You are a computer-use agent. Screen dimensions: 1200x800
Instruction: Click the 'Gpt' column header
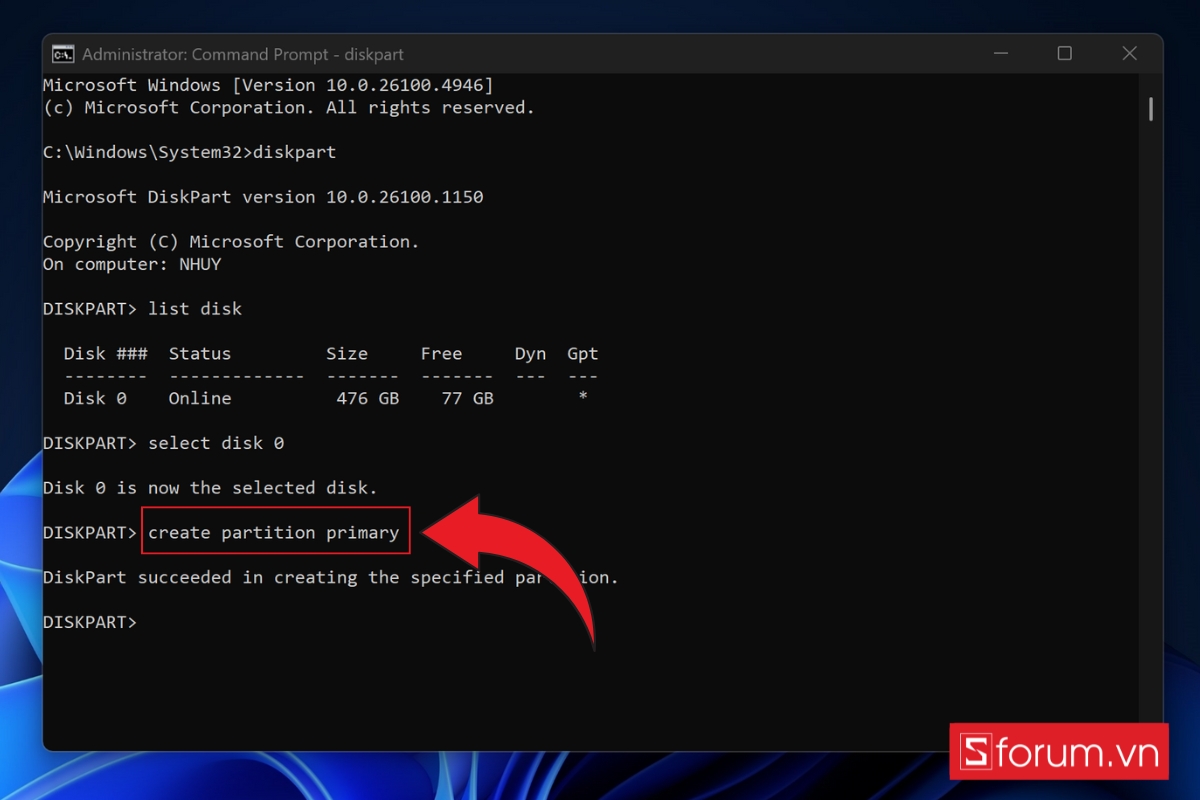582,353
